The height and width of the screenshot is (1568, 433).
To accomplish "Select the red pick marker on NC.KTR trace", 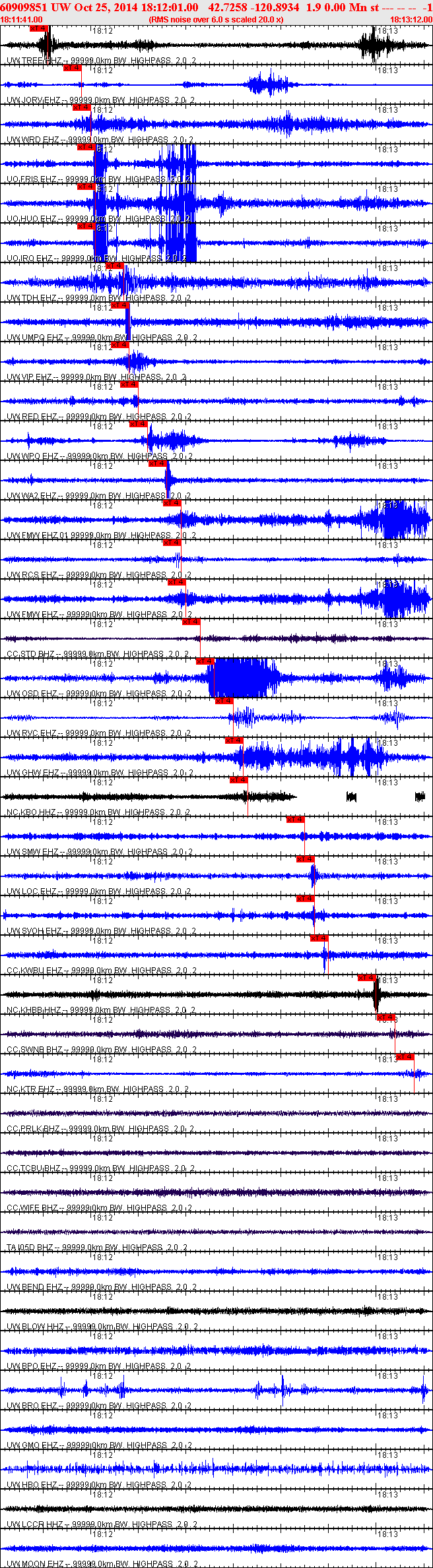I will [x=405, y=1057].
